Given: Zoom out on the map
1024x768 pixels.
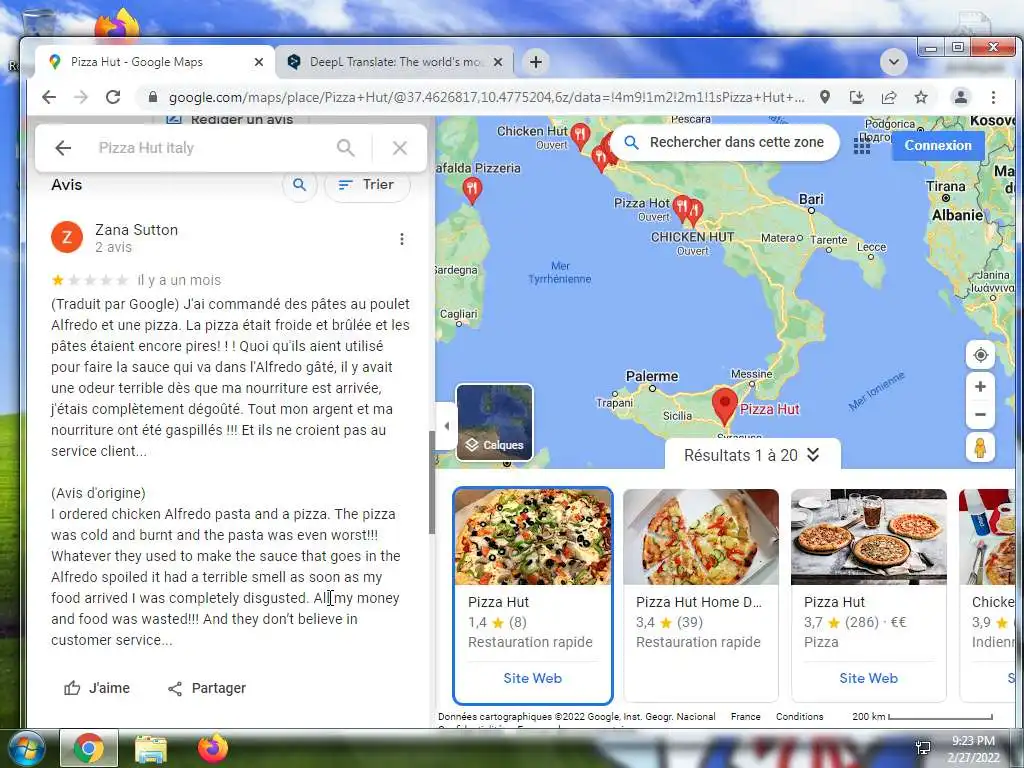Looking at the screenshot, I should 980,414.
